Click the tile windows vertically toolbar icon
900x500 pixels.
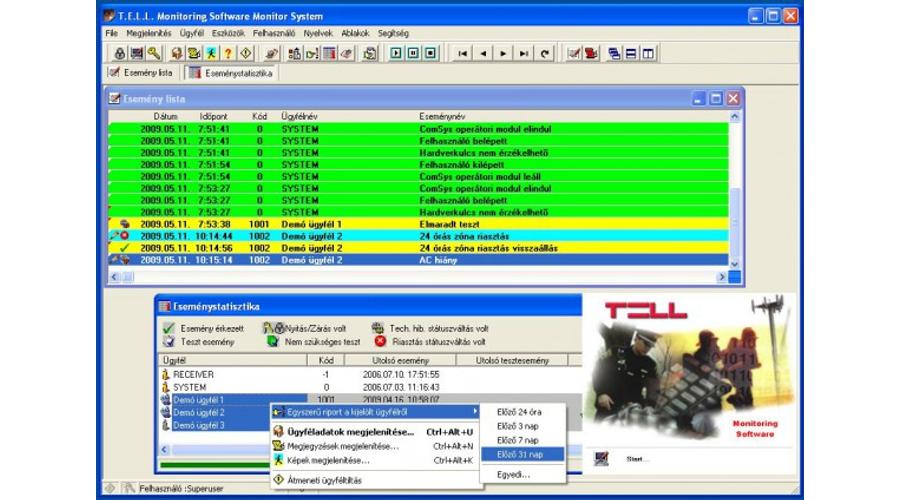650,53
